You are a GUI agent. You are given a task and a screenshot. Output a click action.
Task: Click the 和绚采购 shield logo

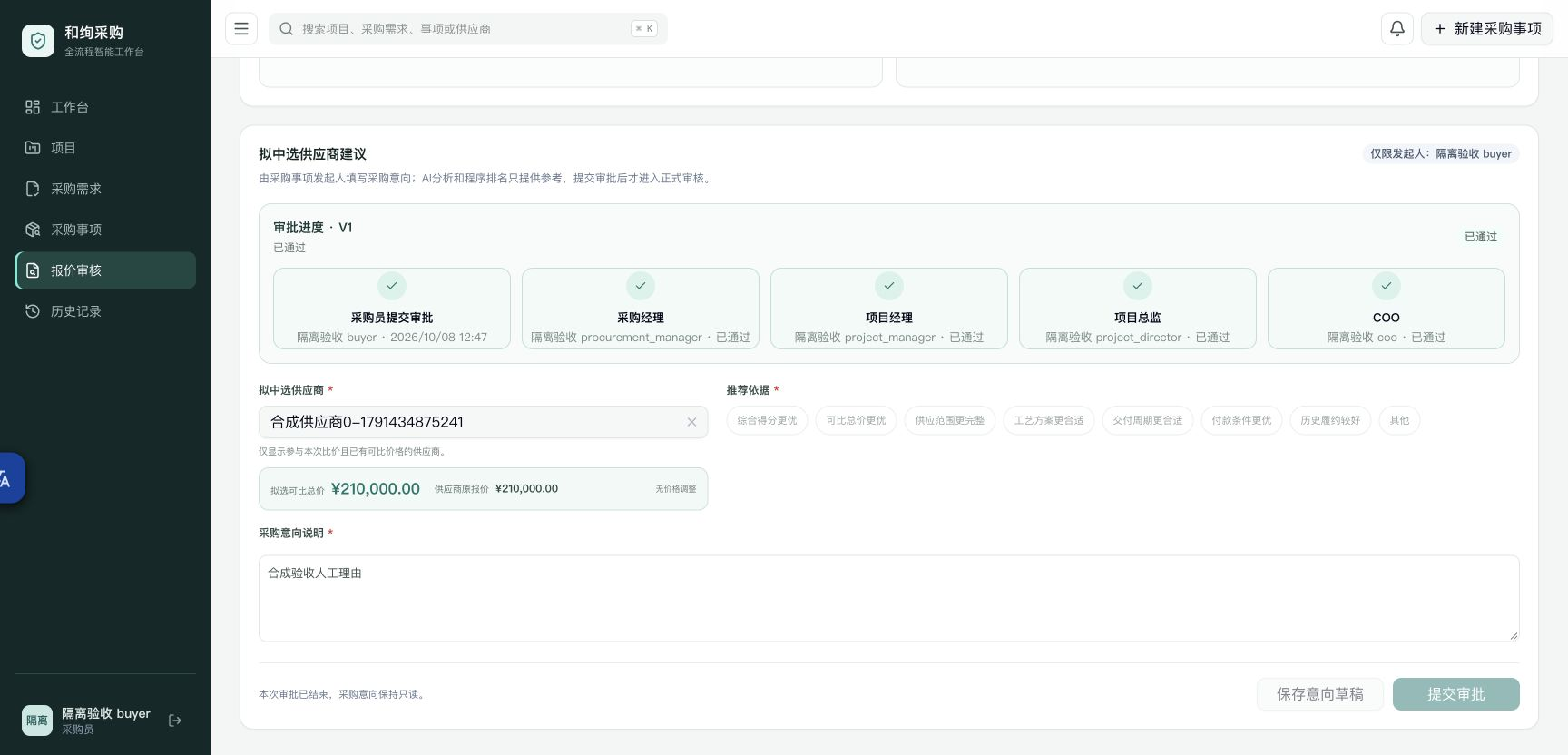pos(38,41)
